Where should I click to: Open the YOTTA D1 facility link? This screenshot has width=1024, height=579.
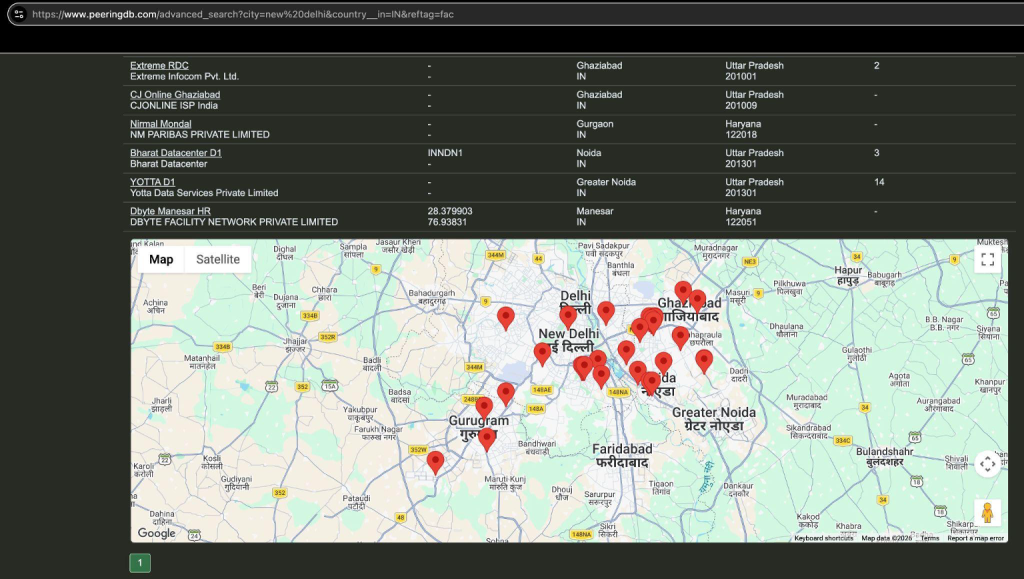(152, 182)
